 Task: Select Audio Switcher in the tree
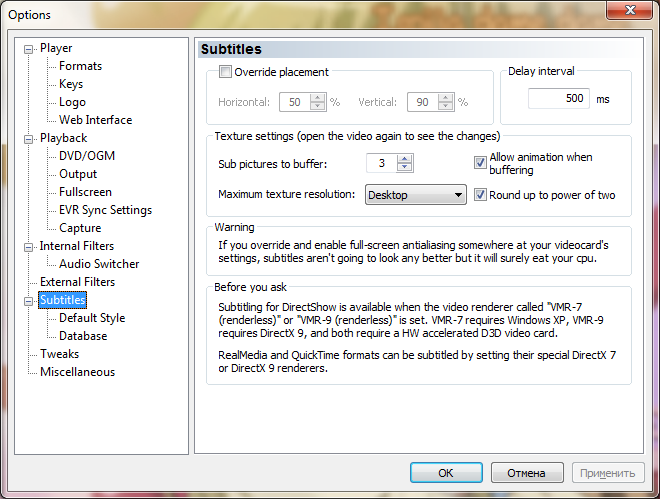click(99, 264)
